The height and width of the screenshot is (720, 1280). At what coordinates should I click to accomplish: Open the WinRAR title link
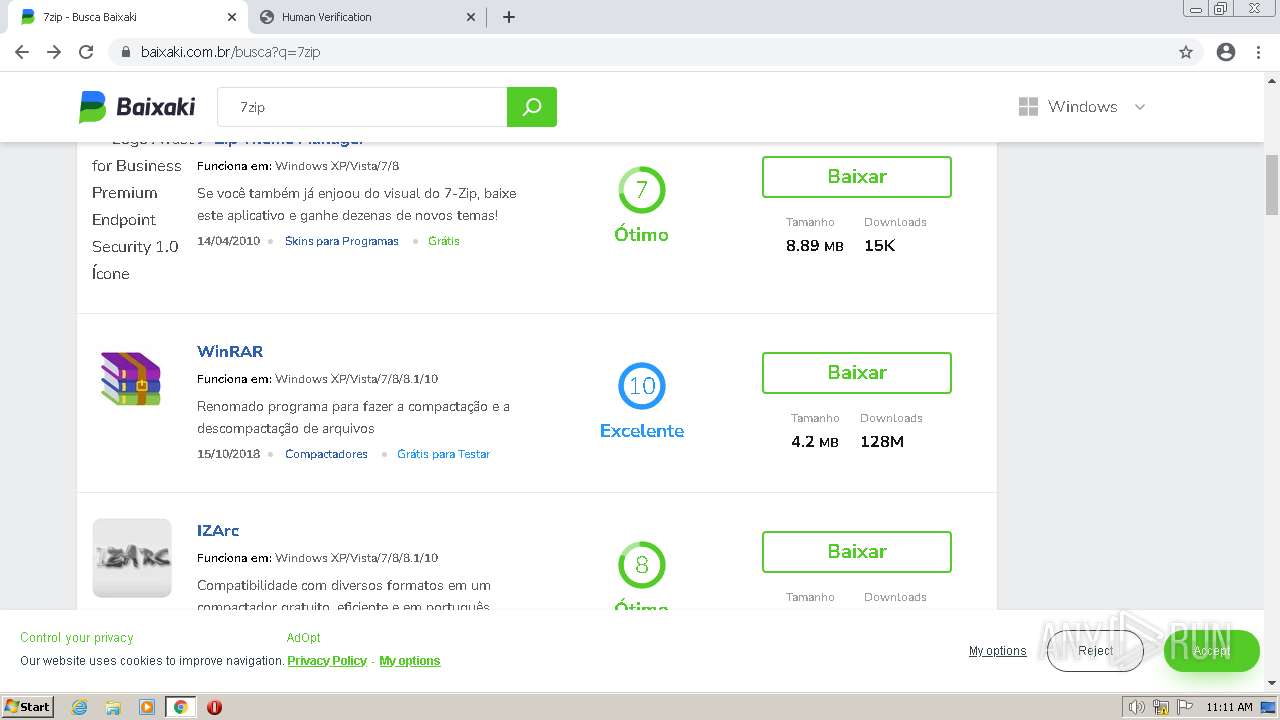[x=230, y=352]
